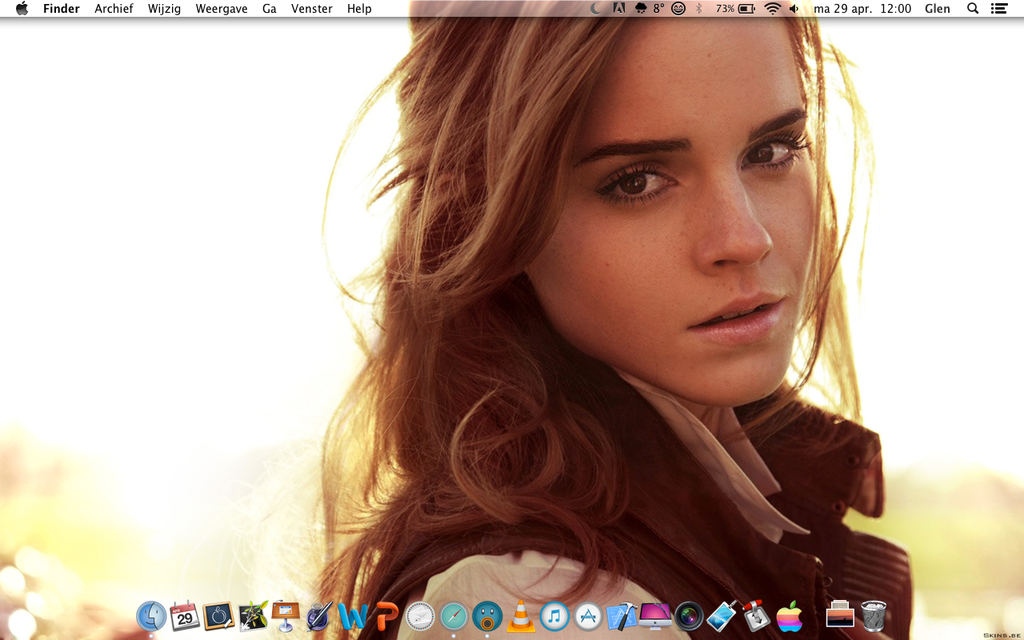Launch Xcode hammer icon
This screenshot has height=640, width=1024.
click(x=621, y=616)
